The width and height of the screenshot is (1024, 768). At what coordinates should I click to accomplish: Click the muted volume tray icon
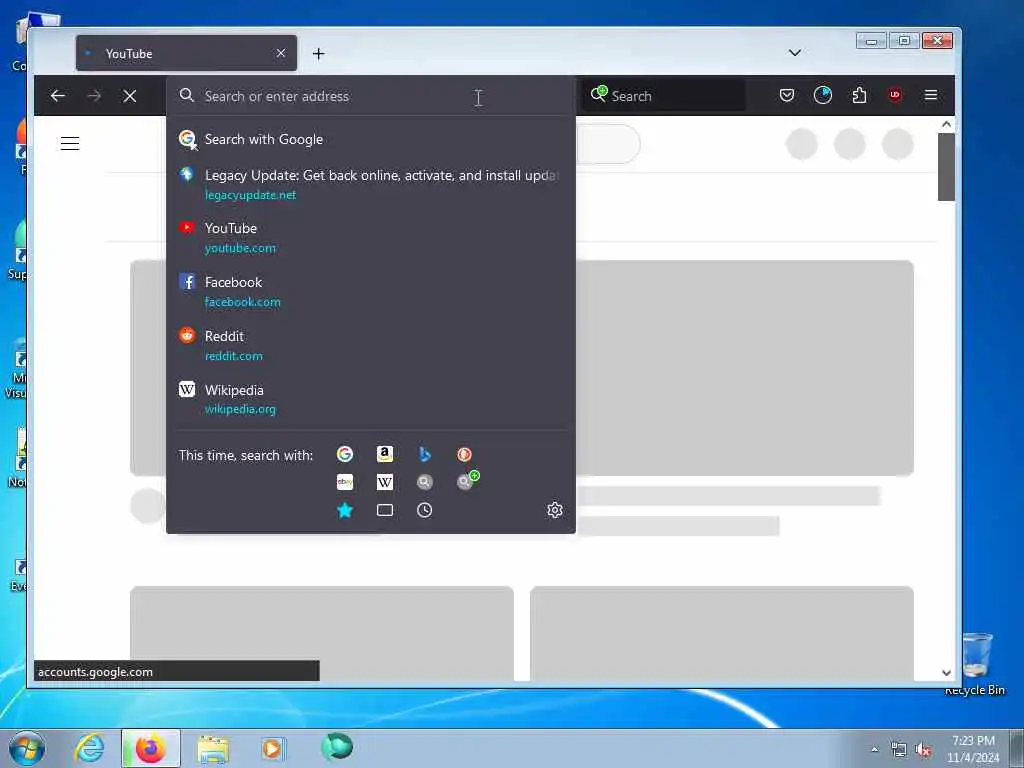[923, 750]
